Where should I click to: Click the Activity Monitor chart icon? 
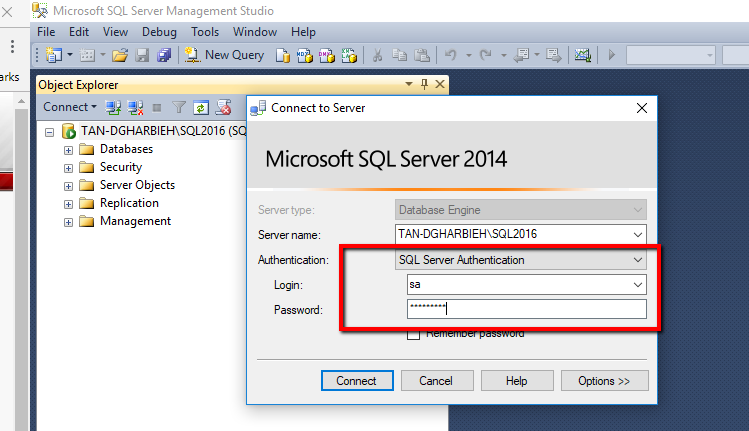click(583, 55)
